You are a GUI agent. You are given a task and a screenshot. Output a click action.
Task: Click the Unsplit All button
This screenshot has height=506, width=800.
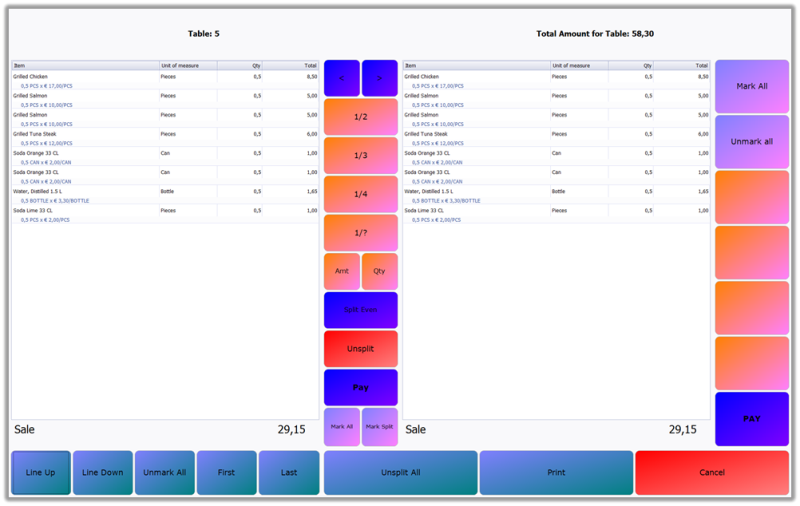(x=400, y=472)
